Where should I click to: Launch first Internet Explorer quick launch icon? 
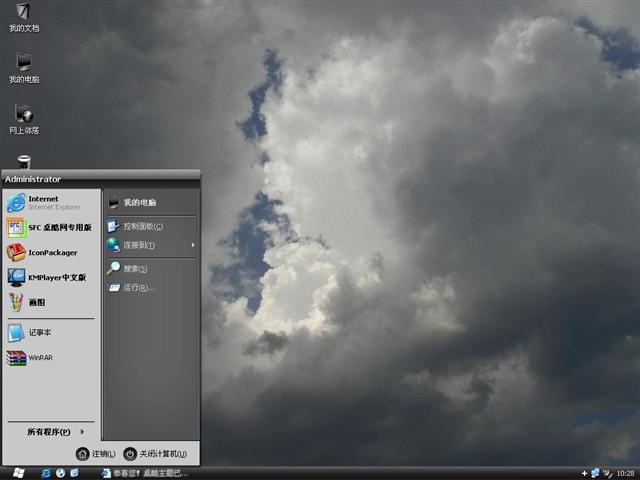tap(45, 473)
